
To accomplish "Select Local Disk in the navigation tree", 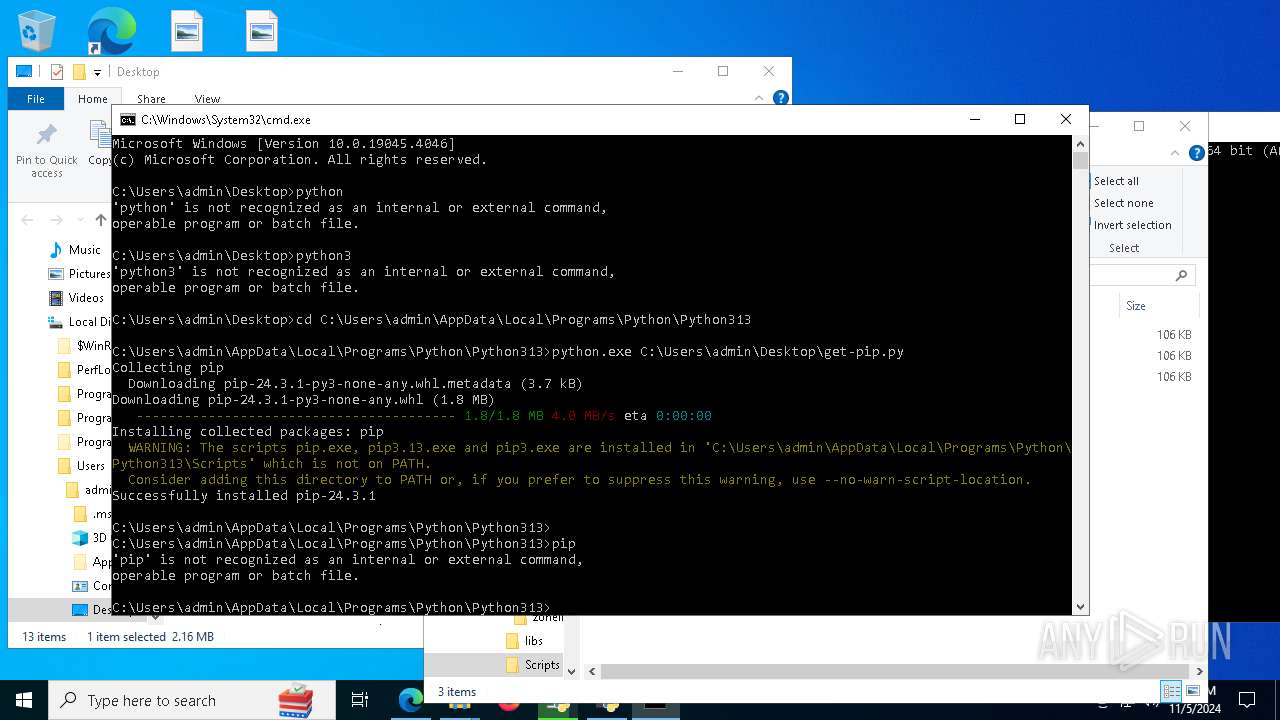I will (79, 322).
